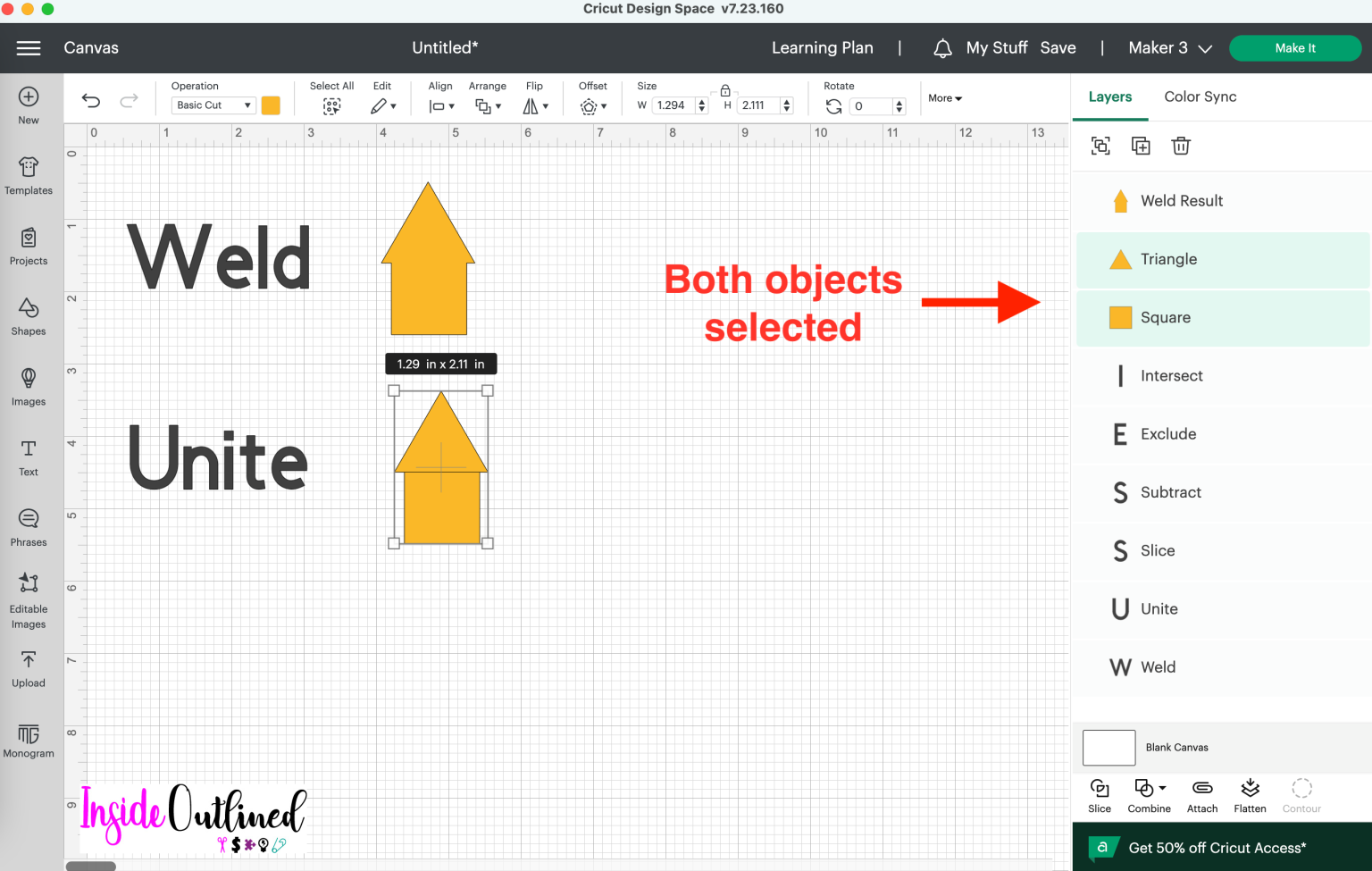Click the Slice icon at bottom of Layers panel
The image size is (1372, 871).
click(1099, 793)
